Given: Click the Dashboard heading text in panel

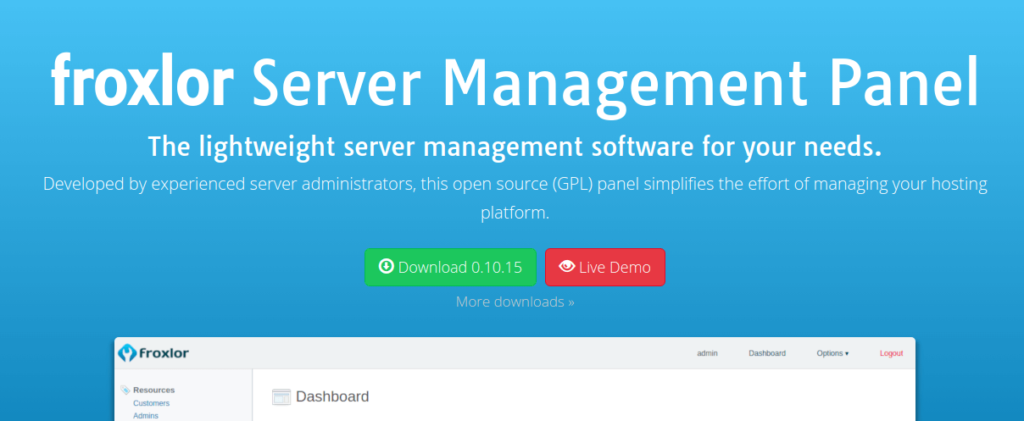Looking at the screenshot, I should (x=332, y=397).
